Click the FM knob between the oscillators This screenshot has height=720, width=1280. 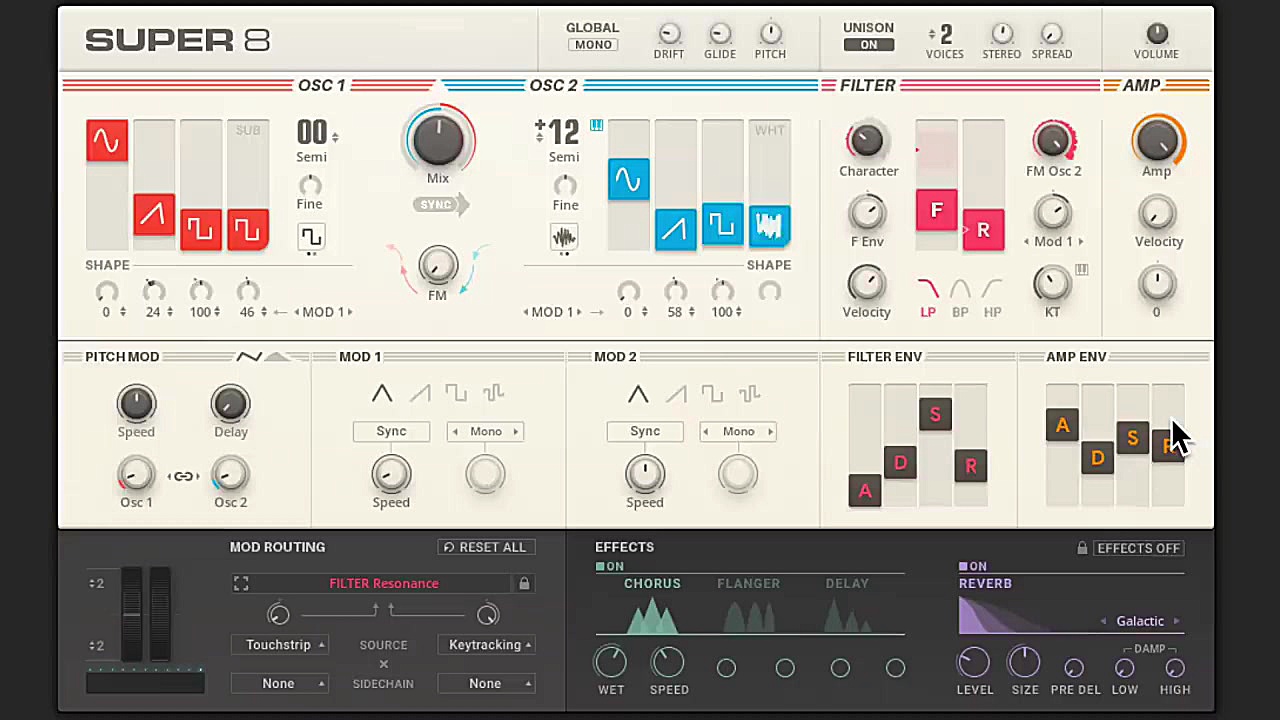437,266
